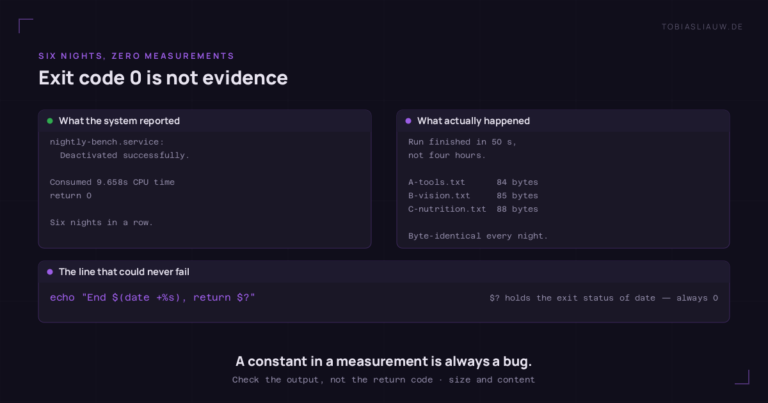Click the 'SIX NIGHTS, ZERO MEASUREMENTS' kicker text
The width and height of the screenshot is (768, 403).
(x=136, y=56)
